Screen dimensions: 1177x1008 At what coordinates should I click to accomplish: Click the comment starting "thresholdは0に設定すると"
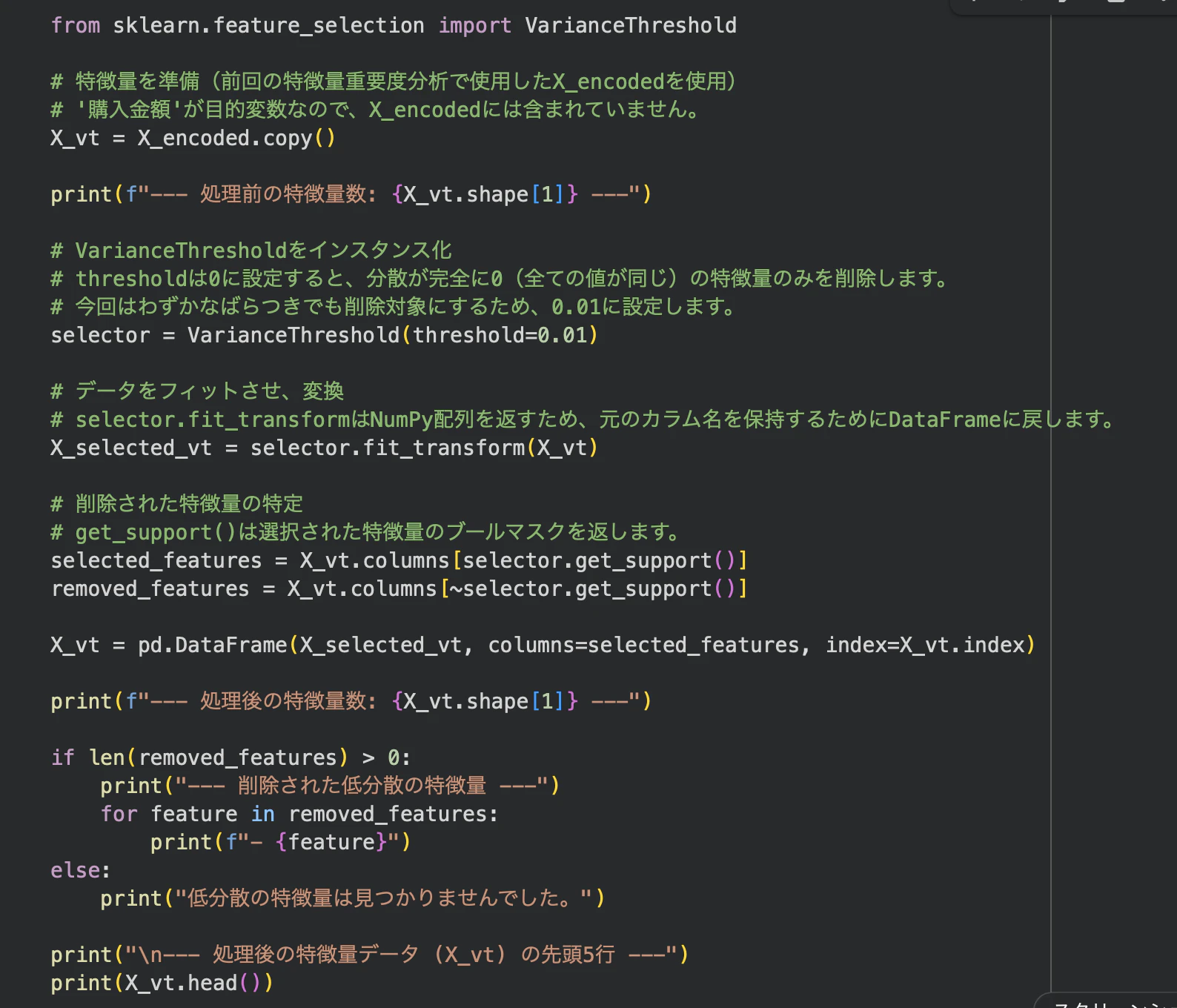point(500,279)
